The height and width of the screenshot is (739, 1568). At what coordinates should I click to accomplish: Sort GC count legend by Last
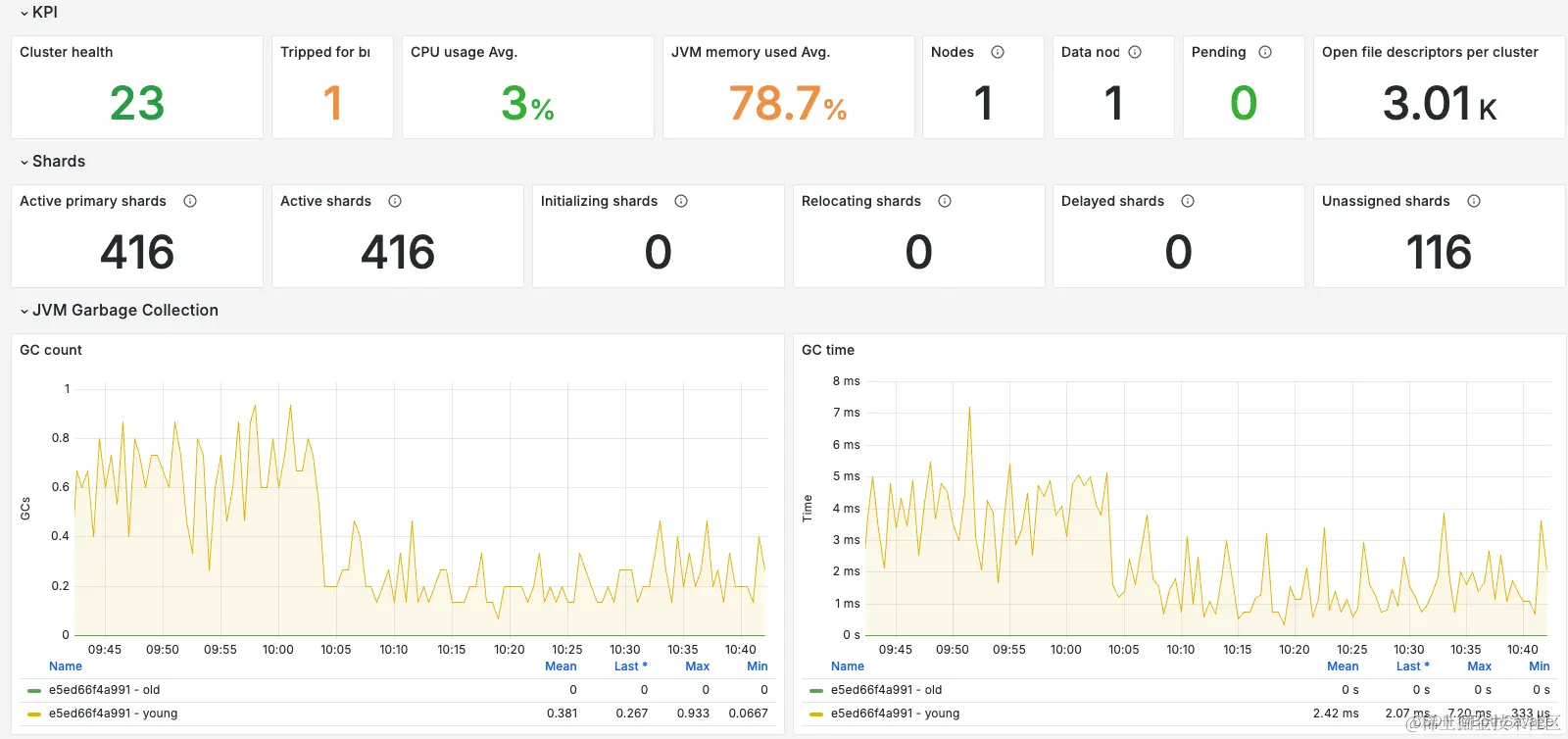click(631, 666)
